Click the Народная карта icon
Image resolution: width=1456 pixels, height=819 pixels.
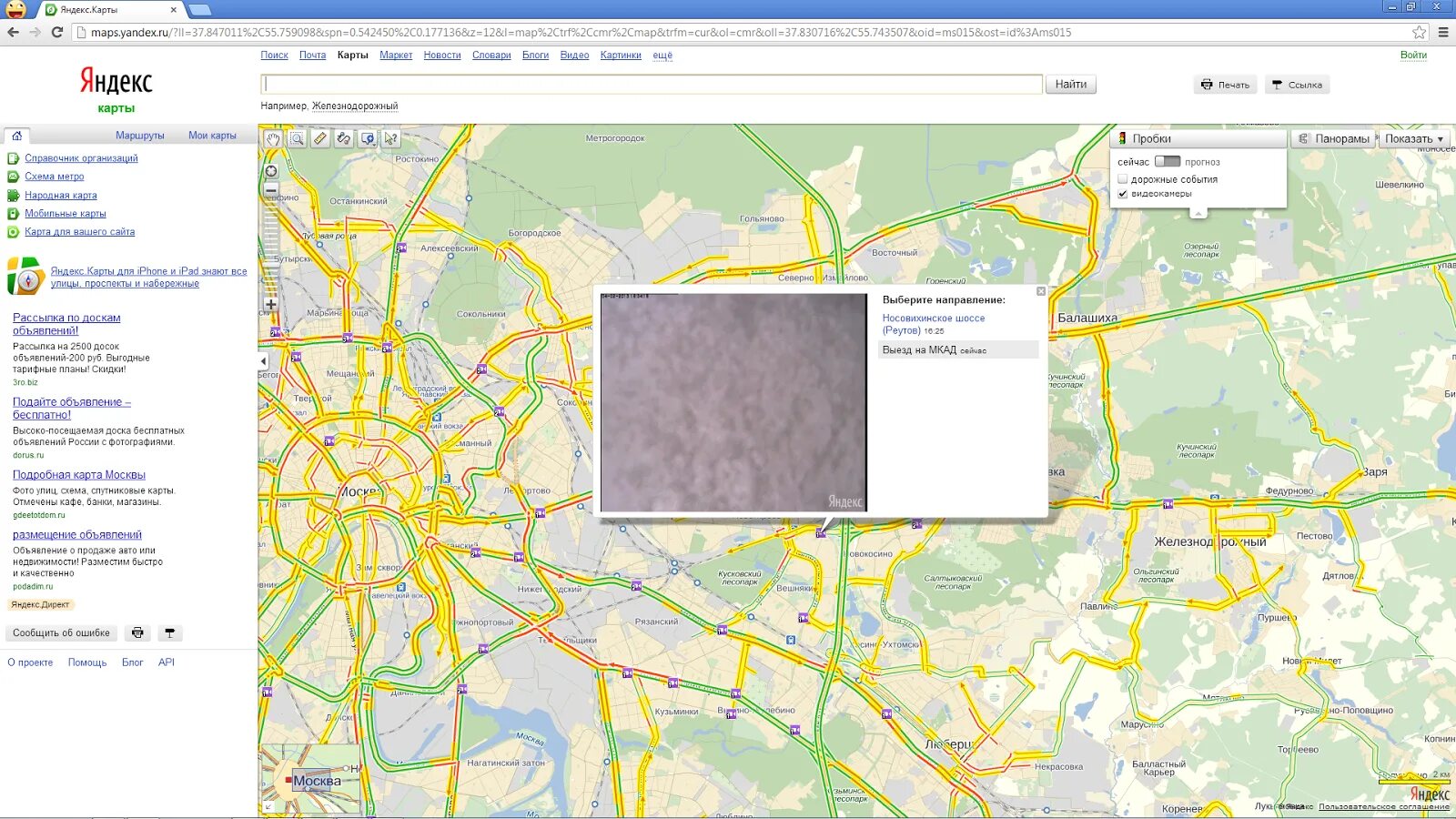(13, 196)
